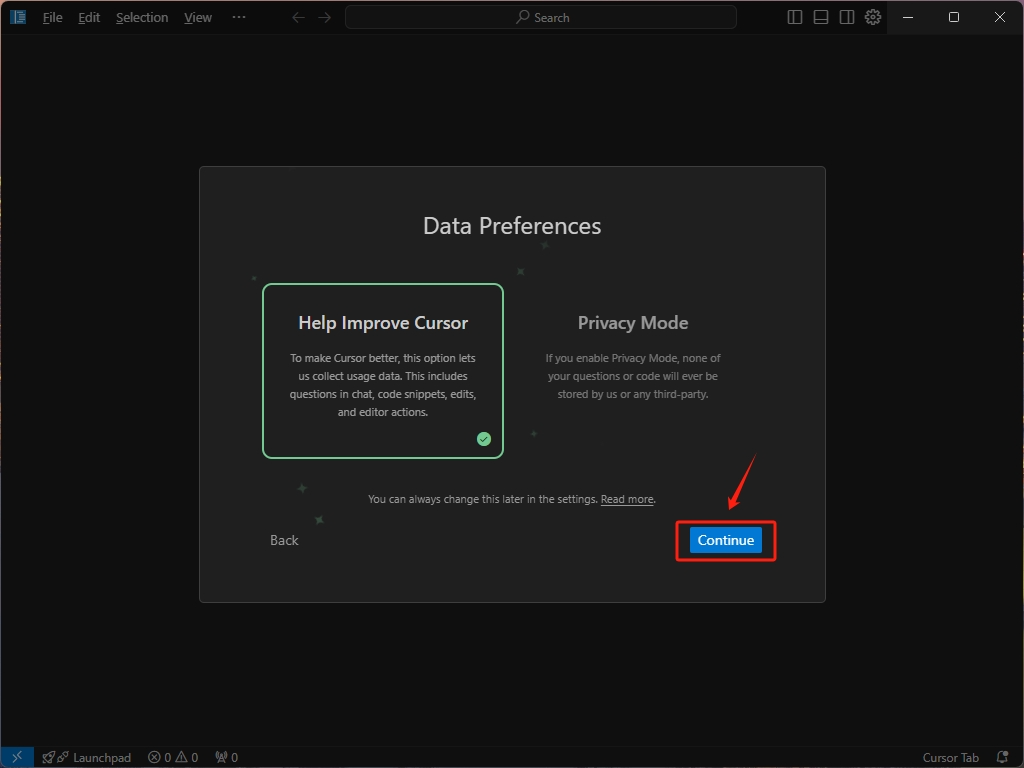Open the Selection menu
Screen dimensions: 1024x768
[142, 18]
